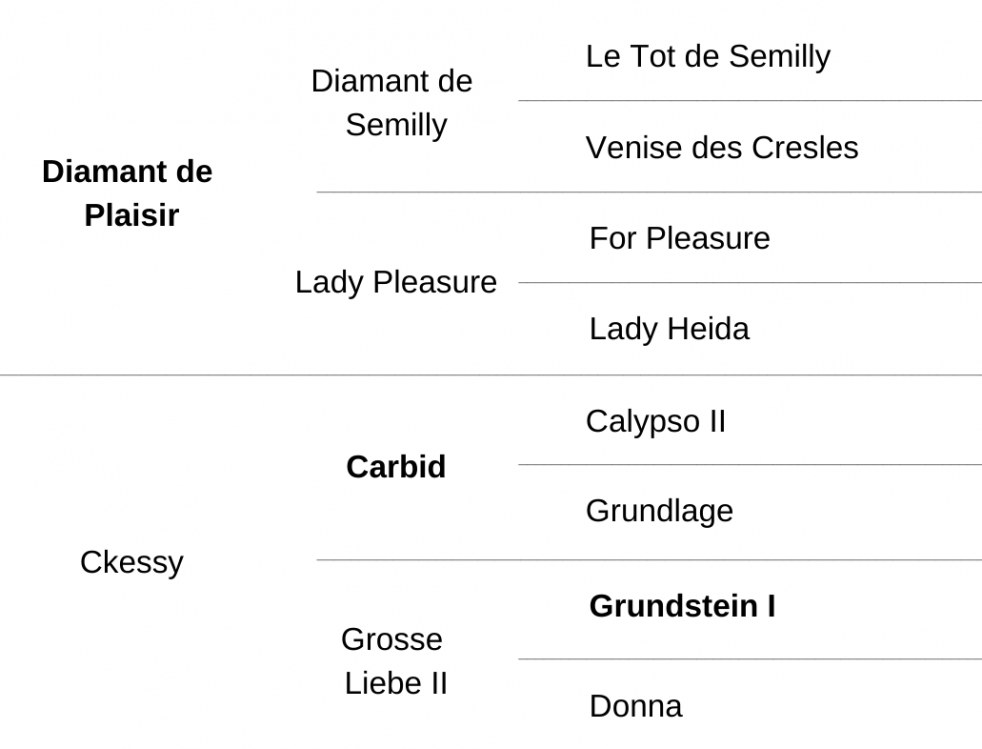The height and width of the screenshot is (749, 982).
Task: Select the Grundlage ancestor
Action: click(x=659, y=511)
